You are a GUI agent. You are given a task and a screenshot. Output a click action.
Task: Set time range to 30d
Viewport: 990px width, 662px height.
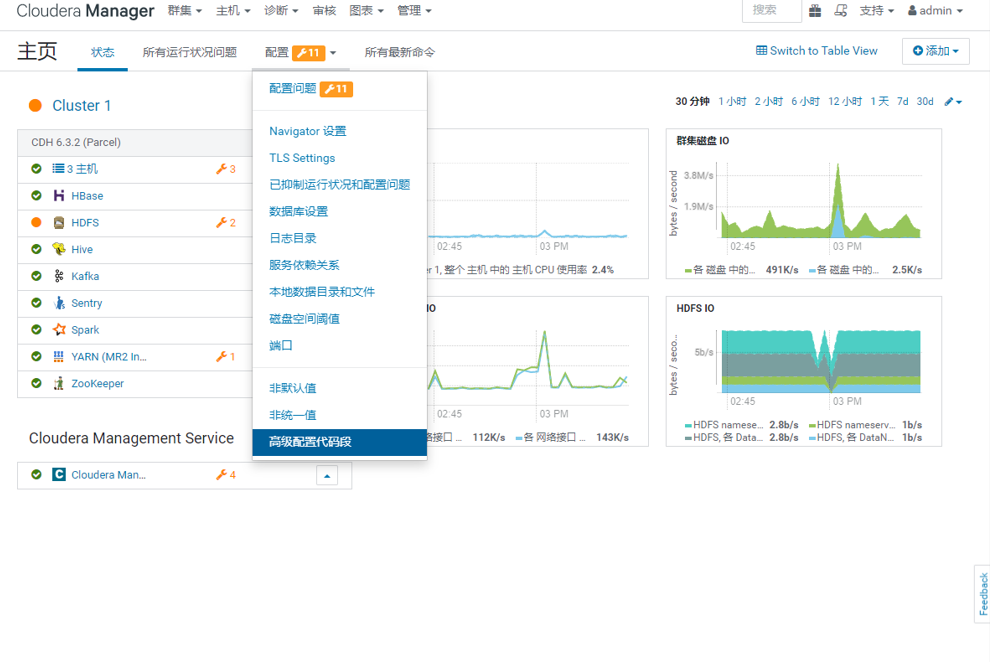(925, 102)
